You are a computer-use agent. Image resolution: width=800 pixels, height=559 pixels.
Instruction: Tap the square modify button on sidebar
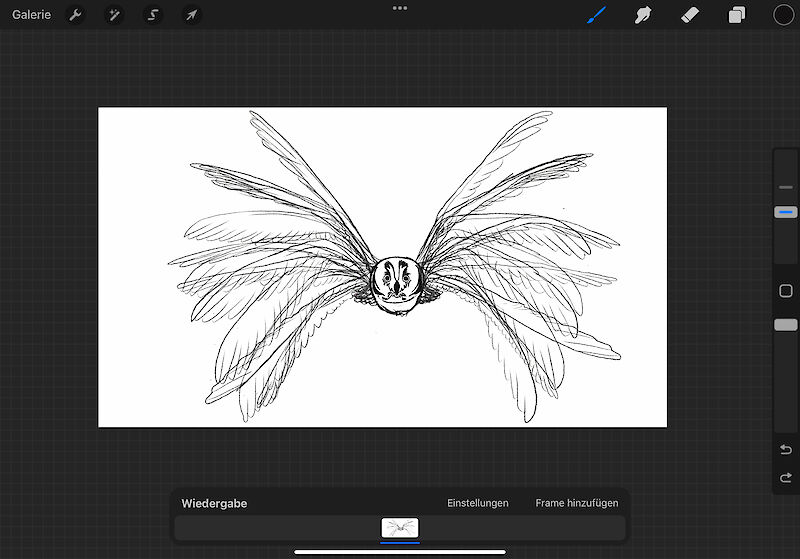coord(786,291)
